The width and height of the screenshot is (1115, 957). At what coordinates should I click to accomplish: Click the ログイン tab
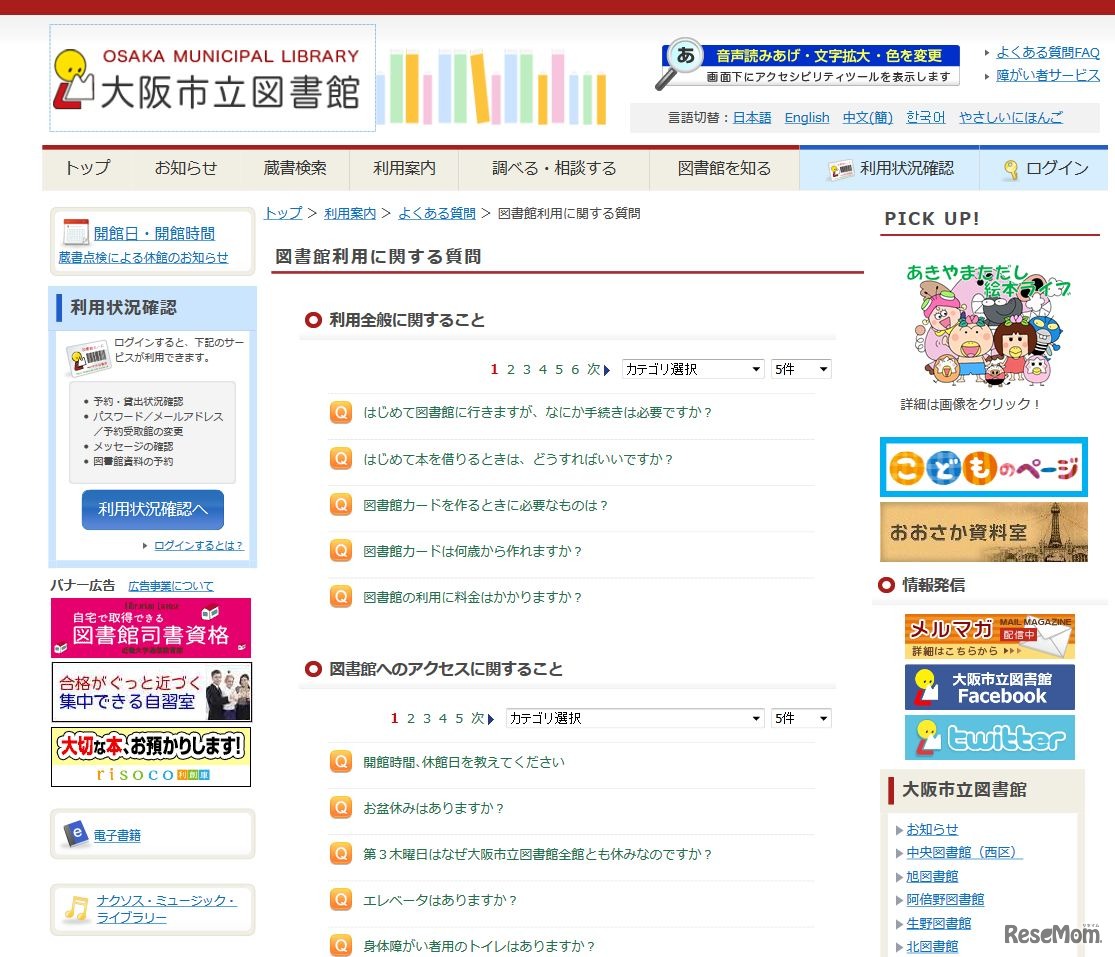point(1044,168)
